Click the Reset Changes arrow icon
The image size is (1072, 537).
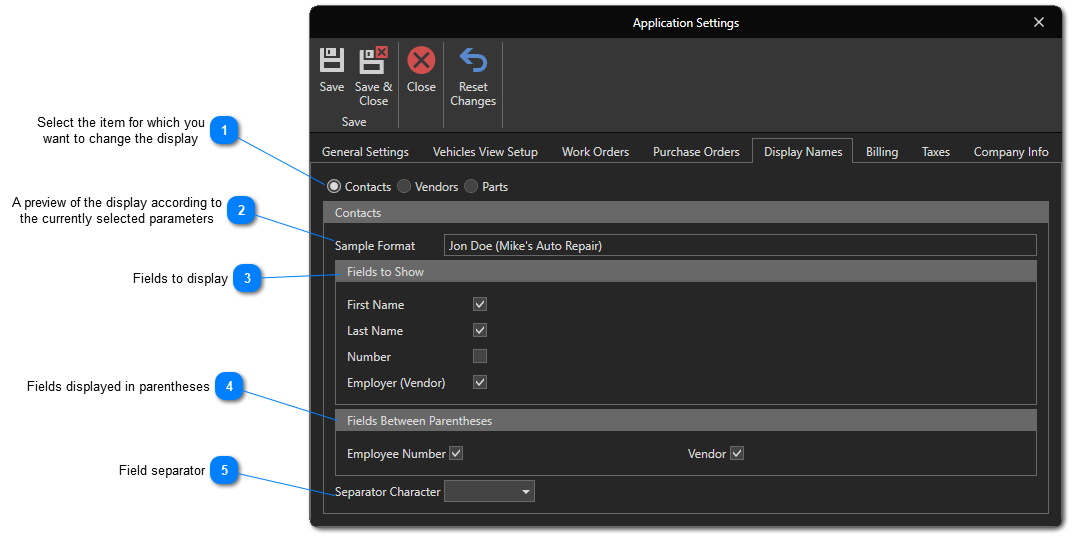(473, 61)
